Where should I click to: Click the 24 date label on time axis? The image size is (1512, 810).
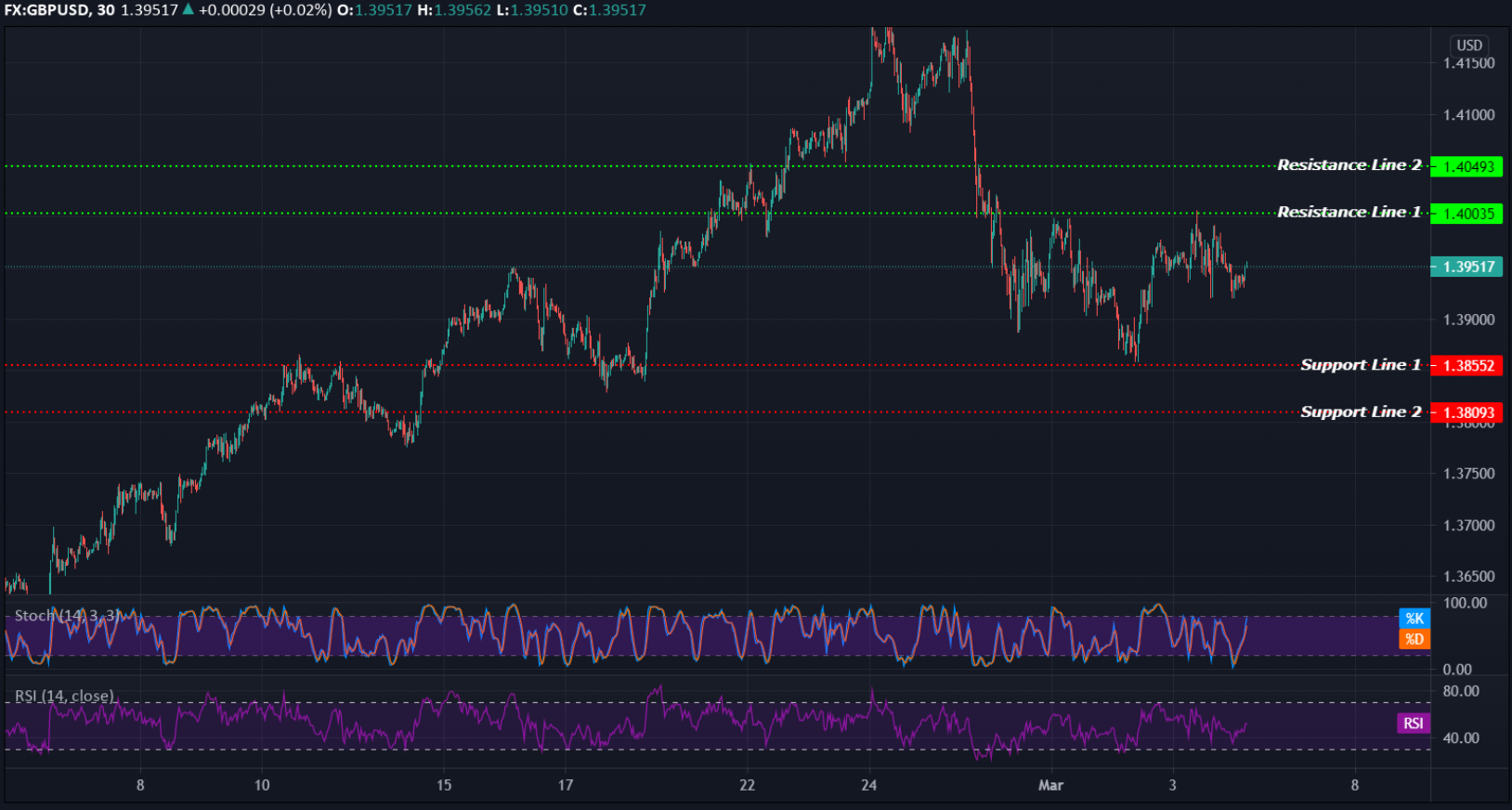(869, 786)
